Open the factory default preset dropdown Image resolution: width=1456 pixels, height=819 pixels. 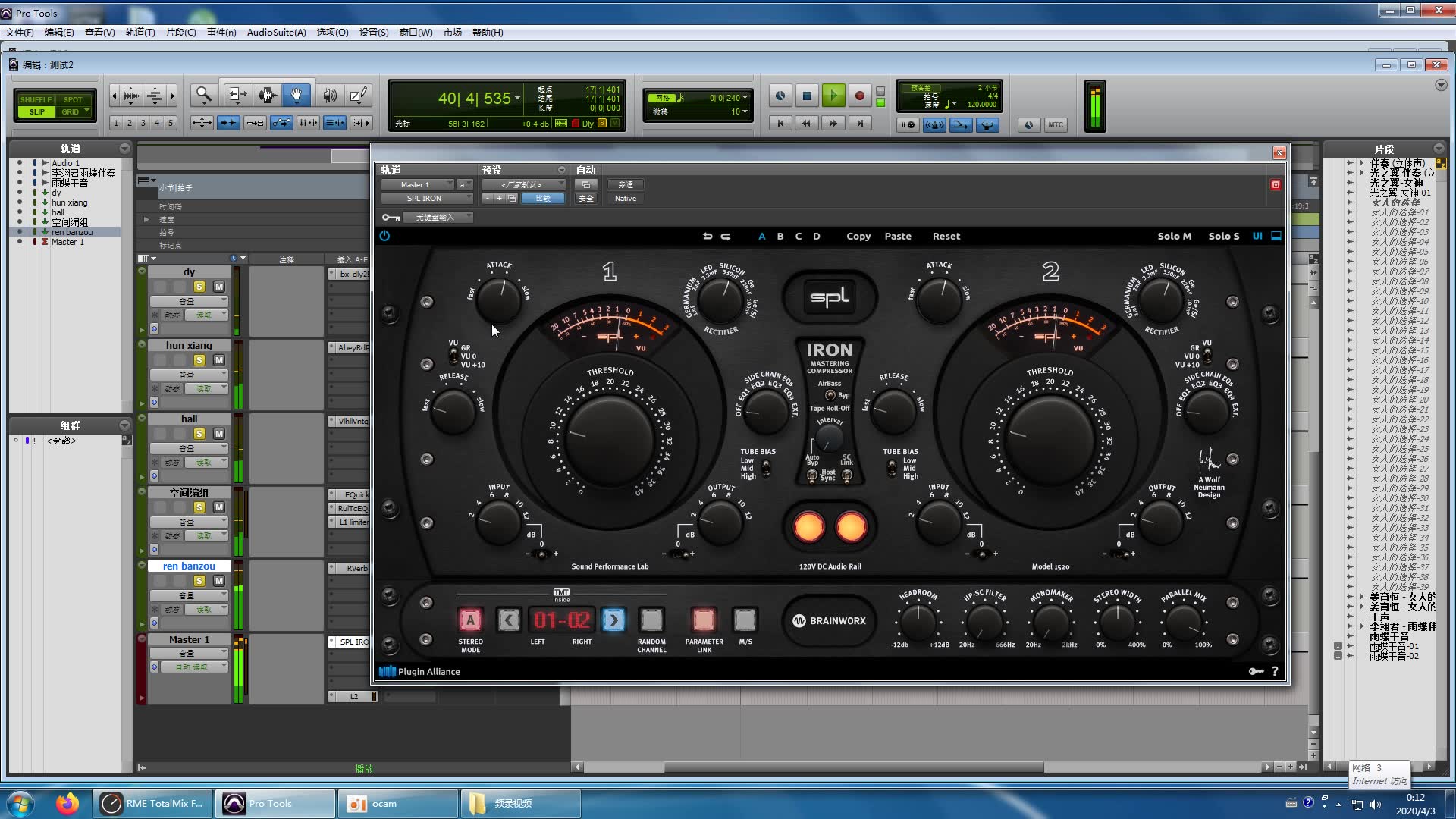coord(523,184)
